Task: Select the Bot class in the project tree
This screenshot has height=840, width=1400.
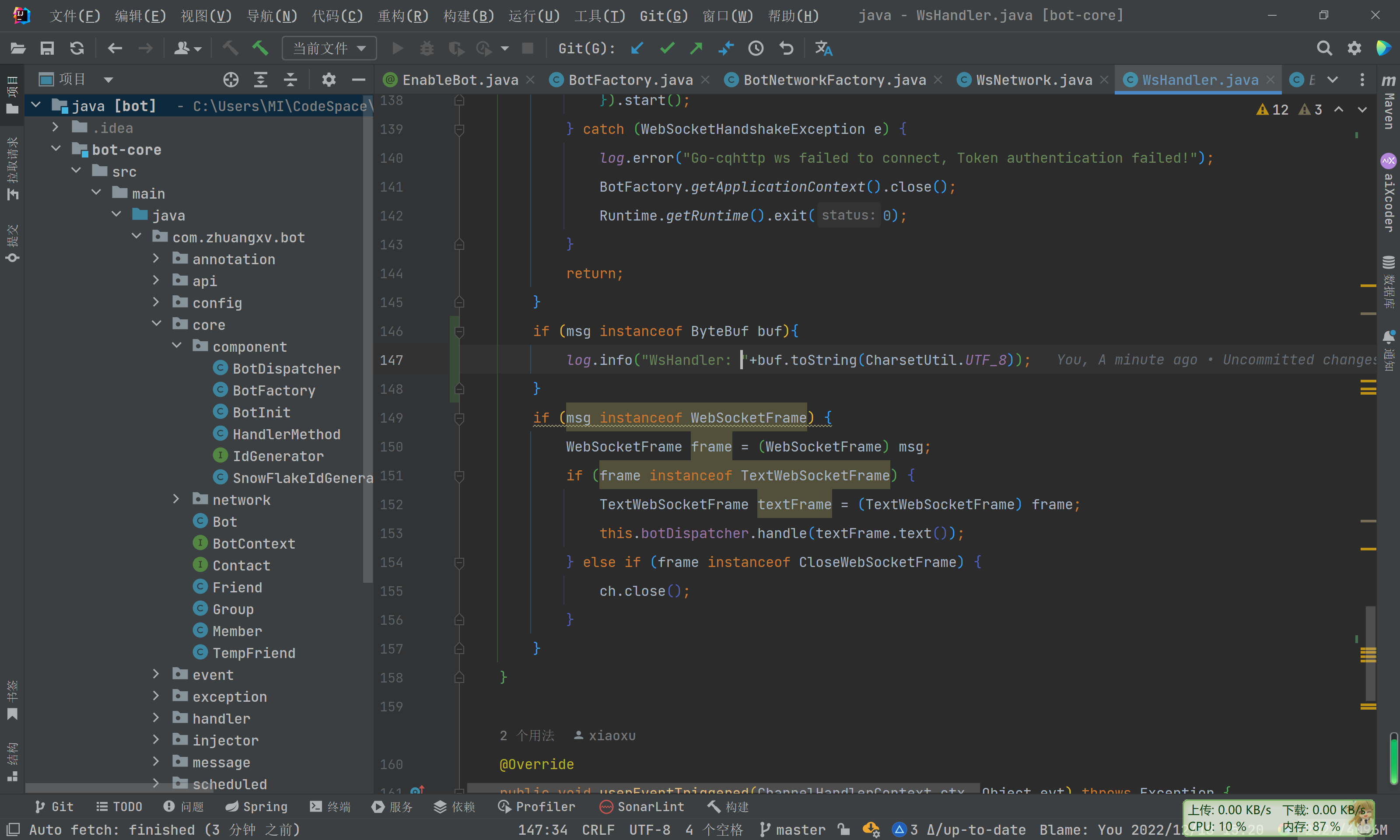Action: pyautogui.click(x=224, y=521)
